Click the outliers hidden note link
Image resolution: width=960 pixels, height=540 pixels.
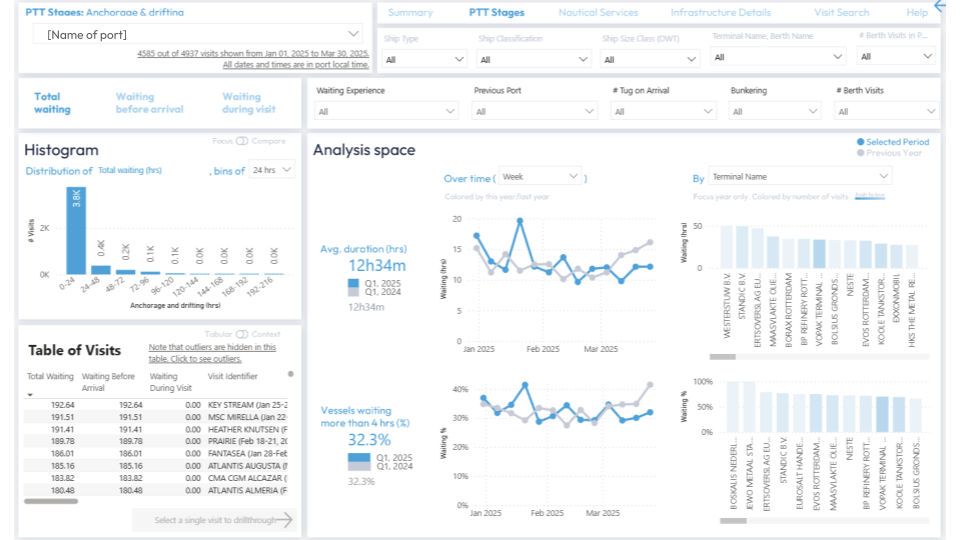point(211,353)
